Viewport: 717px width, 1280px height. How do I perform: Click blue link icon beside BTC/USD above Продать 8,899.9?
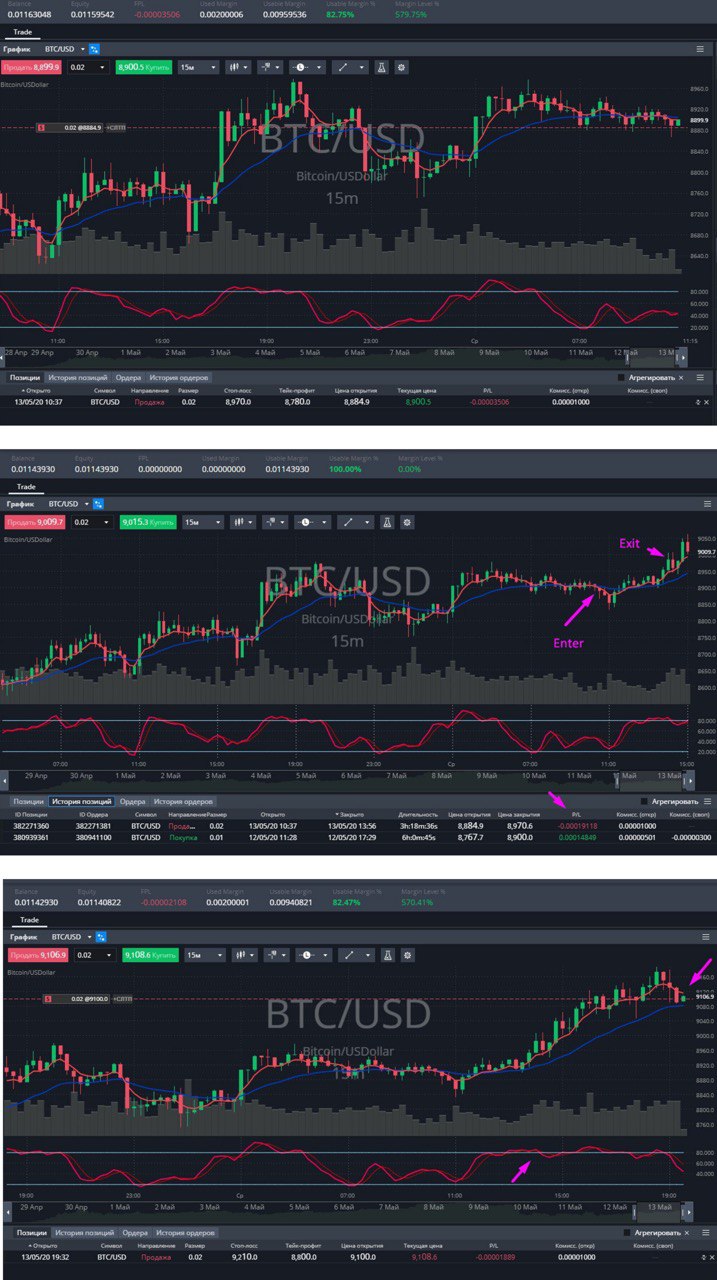pyautogui.click(x=95, y=48)
